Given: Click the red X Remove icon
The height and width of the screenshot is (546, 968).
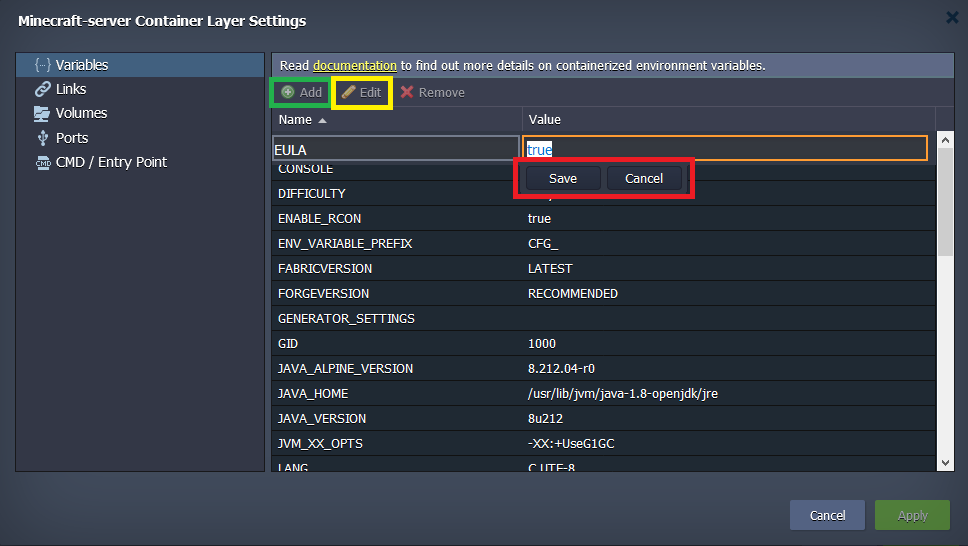Looking at the screenshot, I should (407, 92).
